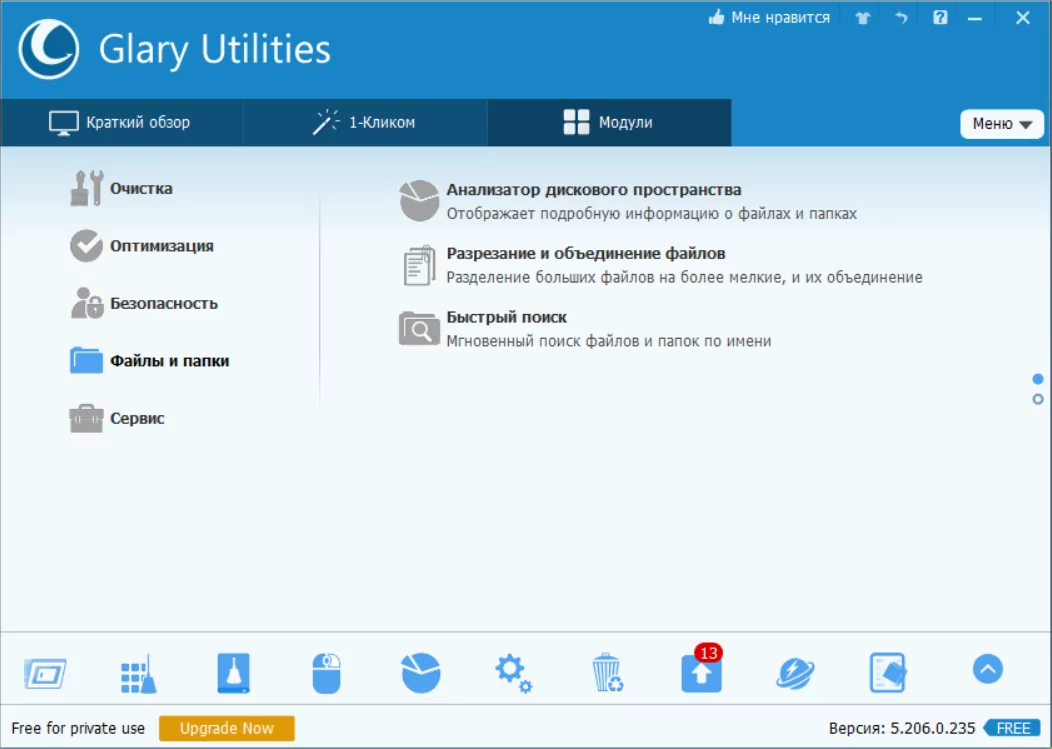Click the Free for private use text
Screen dimensions: 1052x749
78,728
